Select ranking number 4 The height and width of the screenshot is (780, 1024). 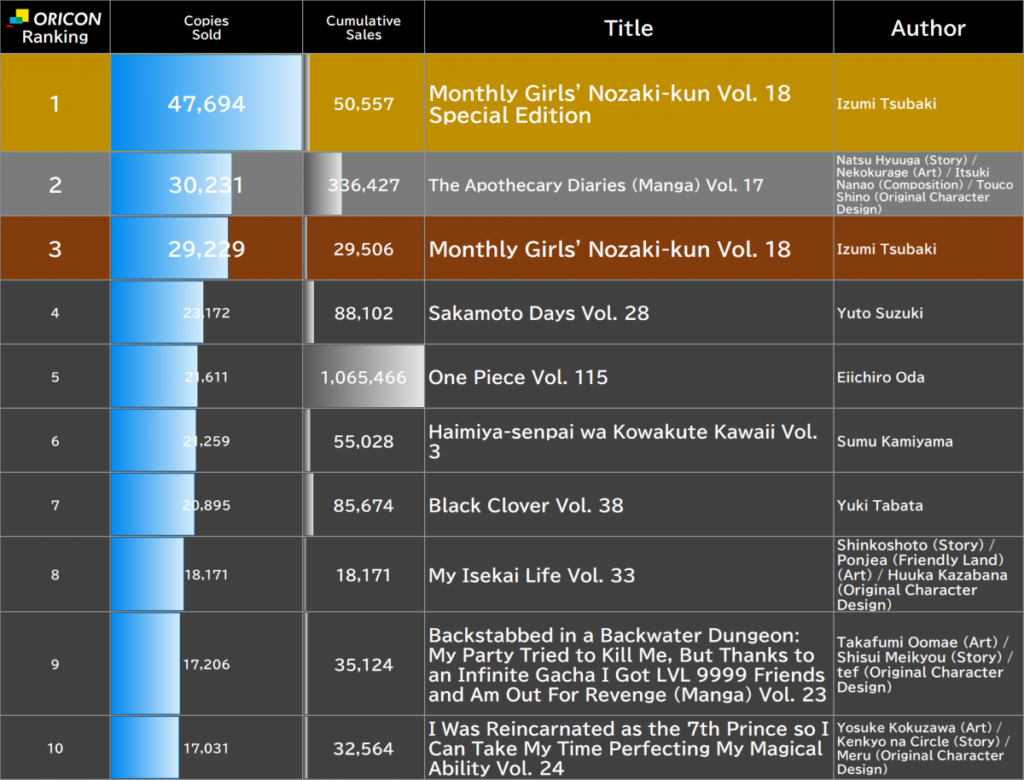pyautogui.click(x=55, y=313)
